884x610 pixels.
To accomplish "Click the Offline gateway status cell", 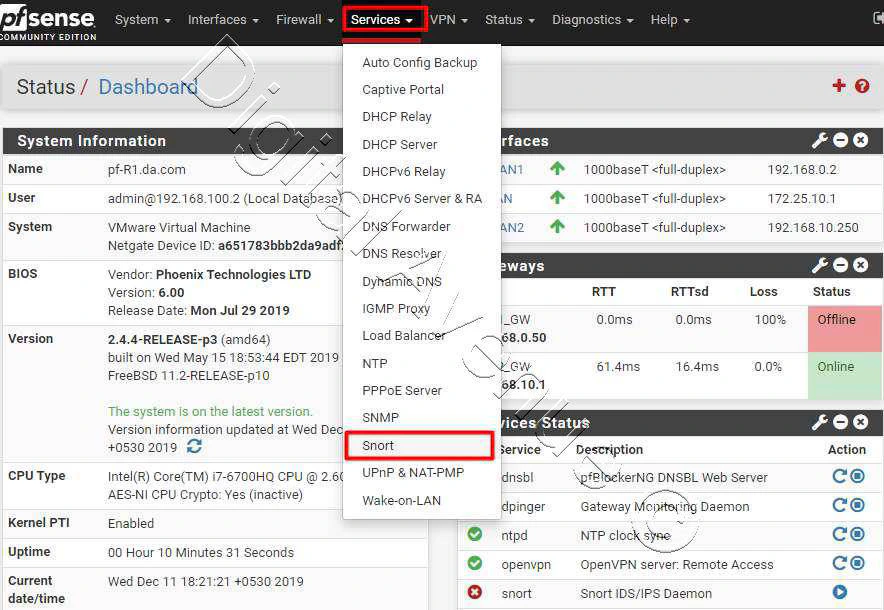I will tap(845, 329).
